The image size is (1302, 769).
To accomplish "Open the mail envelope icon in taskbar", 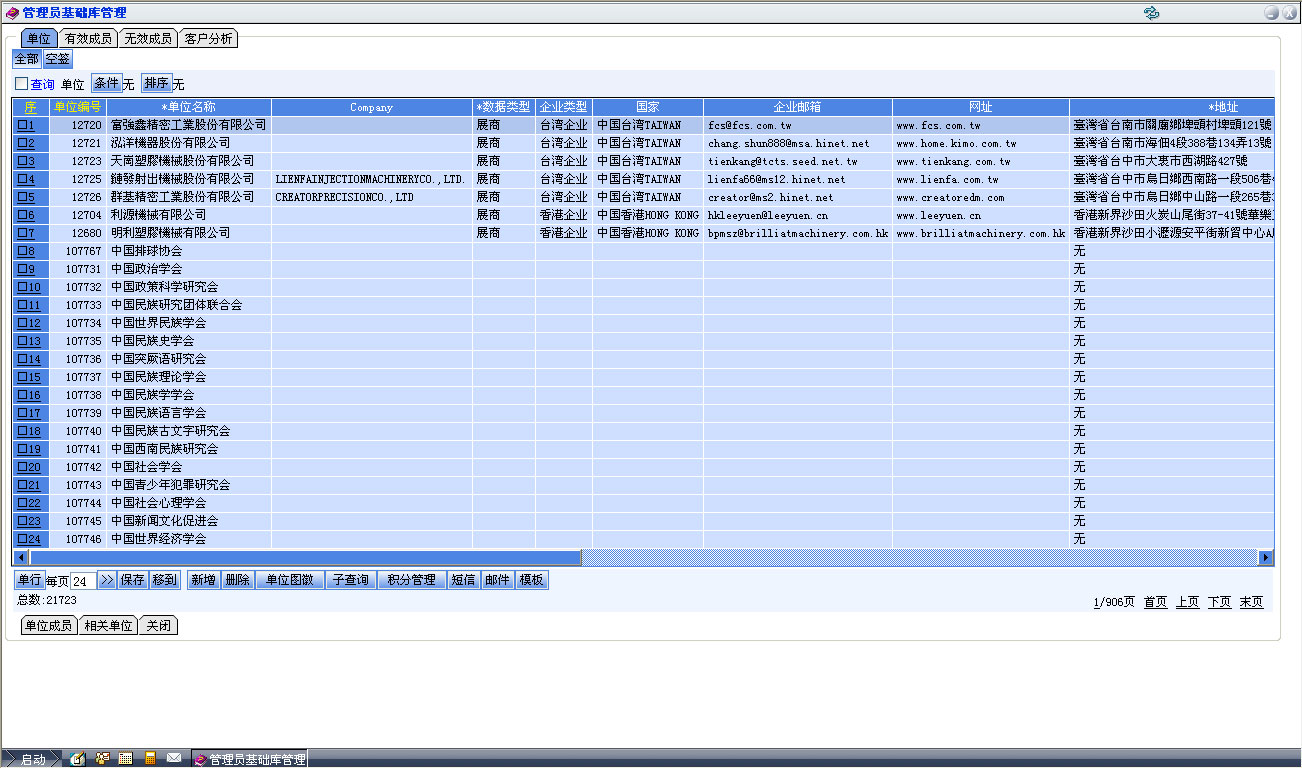I will (174, 759).
